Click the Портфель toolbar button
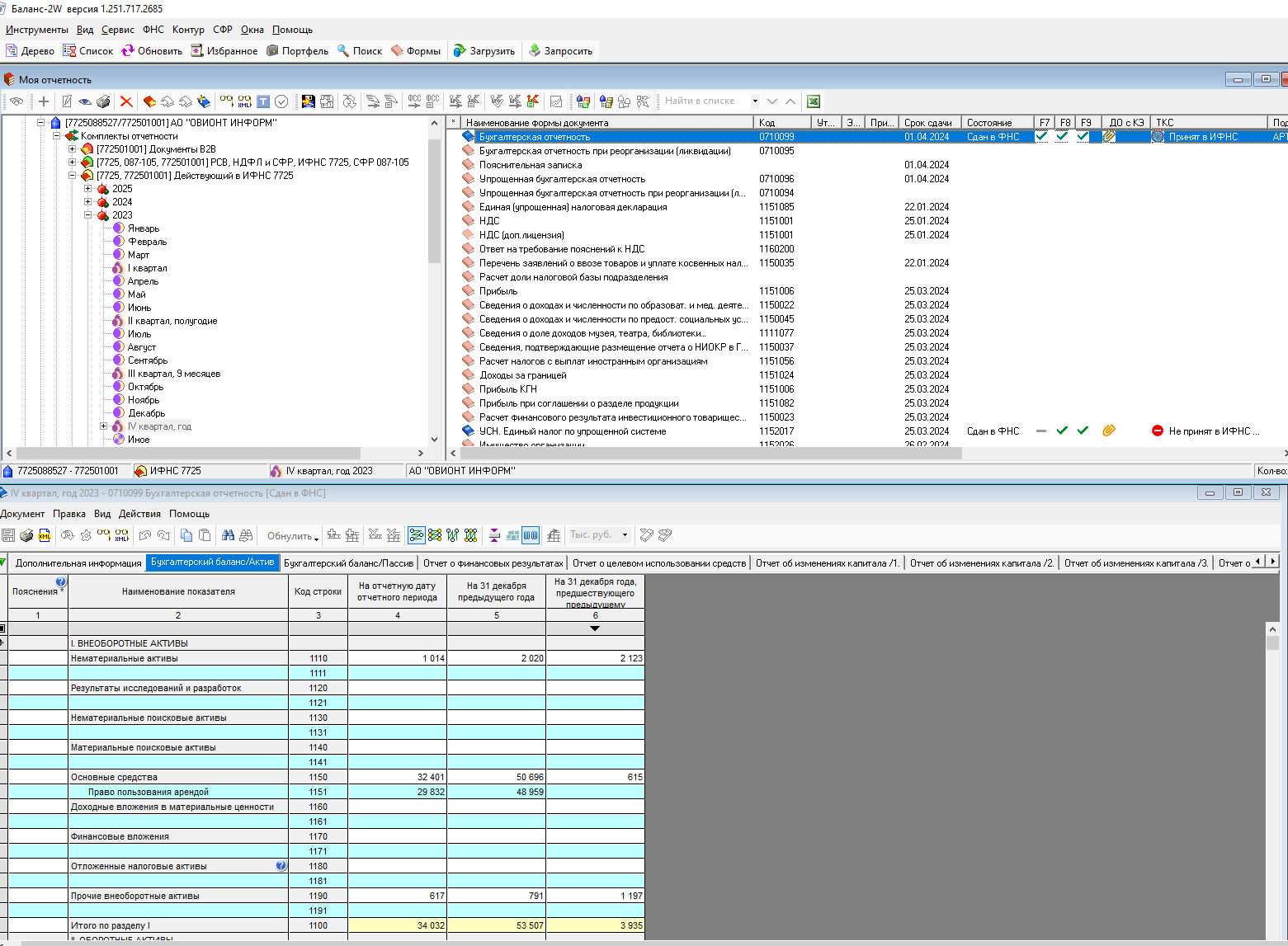The width and height of the screenshot is (1288, 946). pos(297,51)
